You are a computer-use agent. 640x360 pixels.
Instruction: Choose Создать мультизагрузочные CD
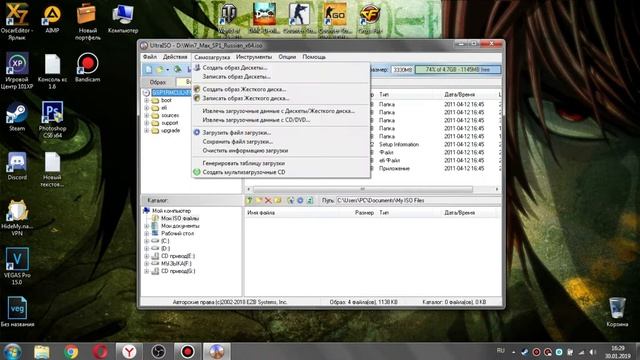pos(281,172)
